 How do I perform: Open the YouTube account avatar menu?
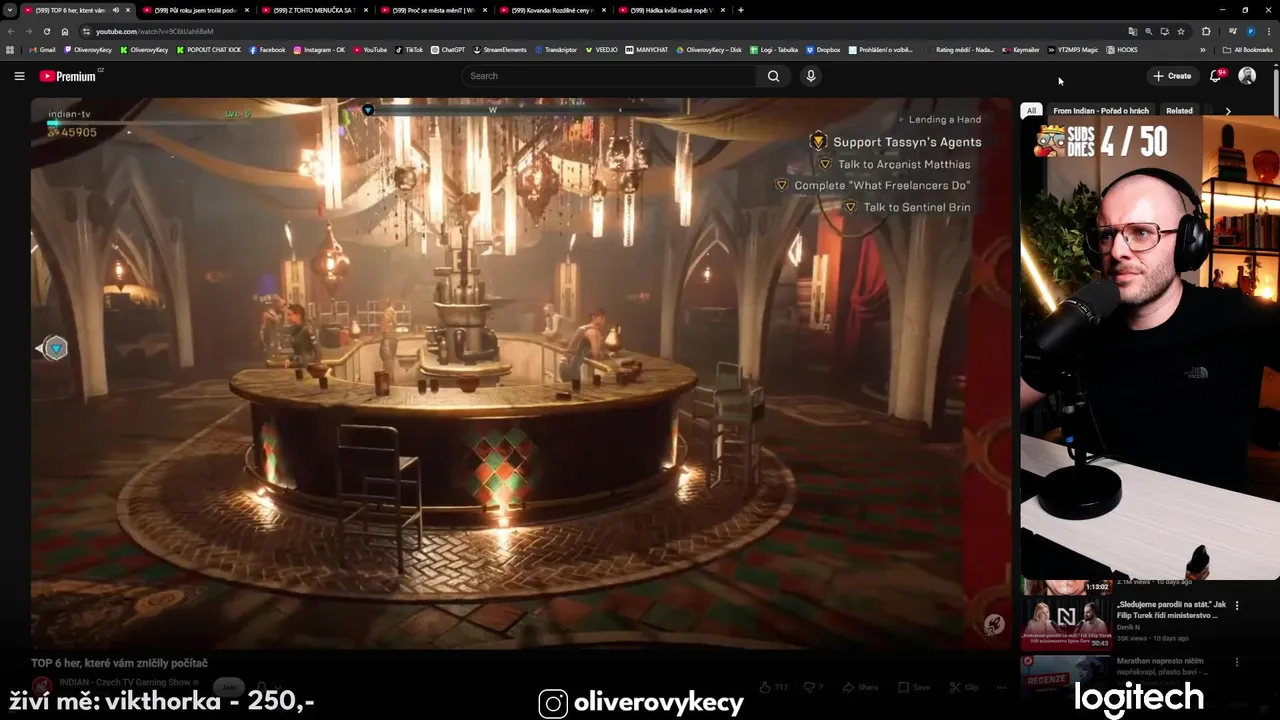point(1247,76)
